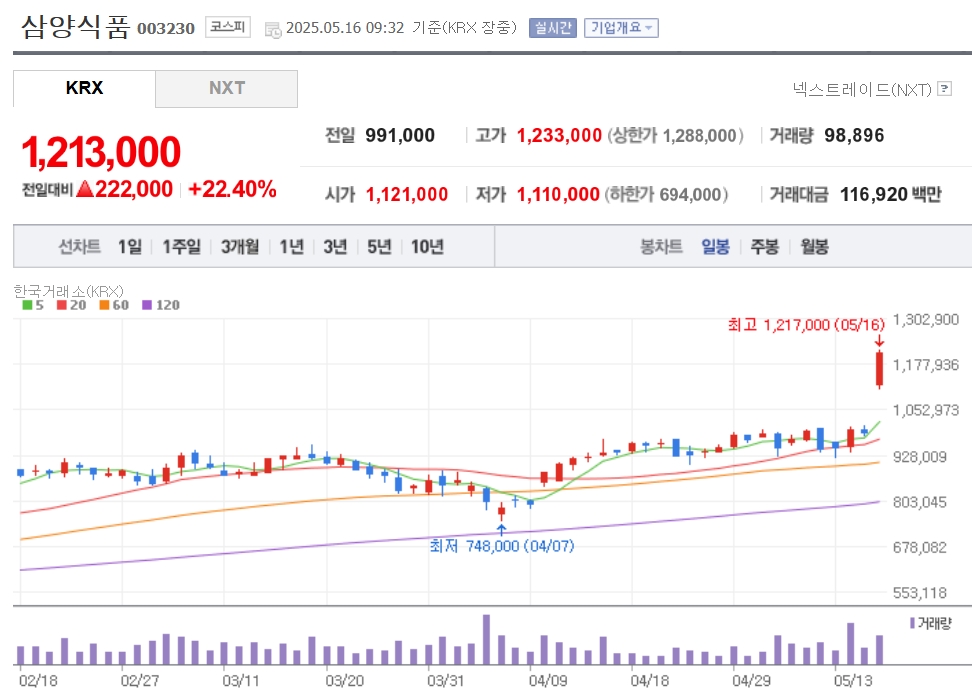
Task: Click the 553,118 price axis label
Action: click(x=920, y=593)
